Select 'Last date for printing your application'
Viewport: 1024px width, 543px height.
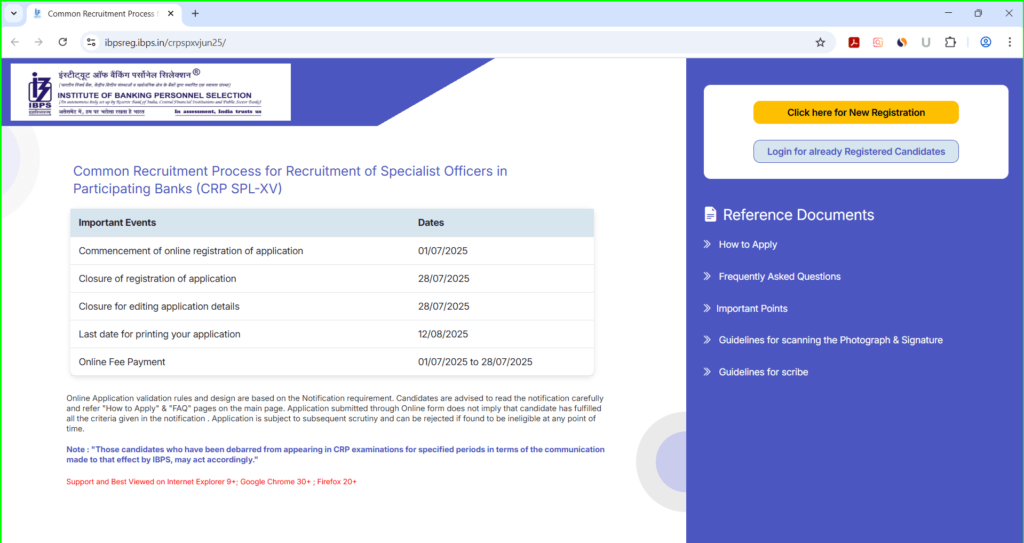pyautogui.click(x=159, y=334)
